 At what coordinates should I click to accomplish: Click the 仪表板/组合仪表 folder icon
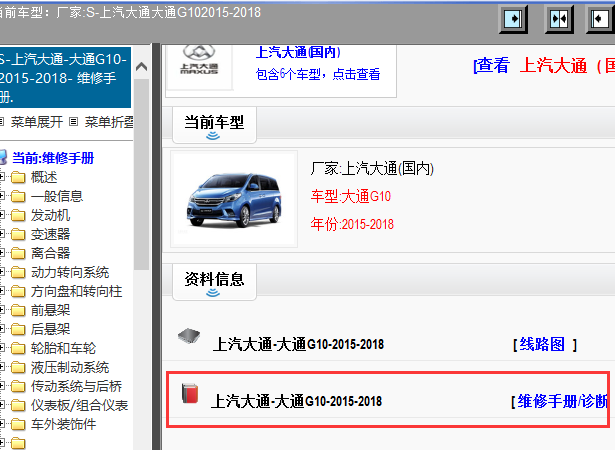point(18,405)
